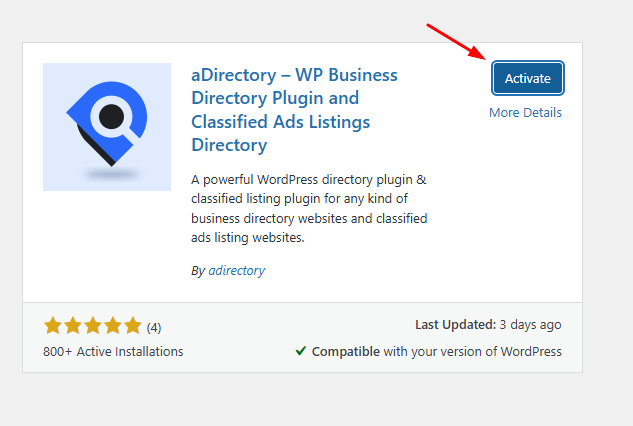Click the fifth rating star
633x426 pixels.
pyautogui.click(x=133, y=326)
